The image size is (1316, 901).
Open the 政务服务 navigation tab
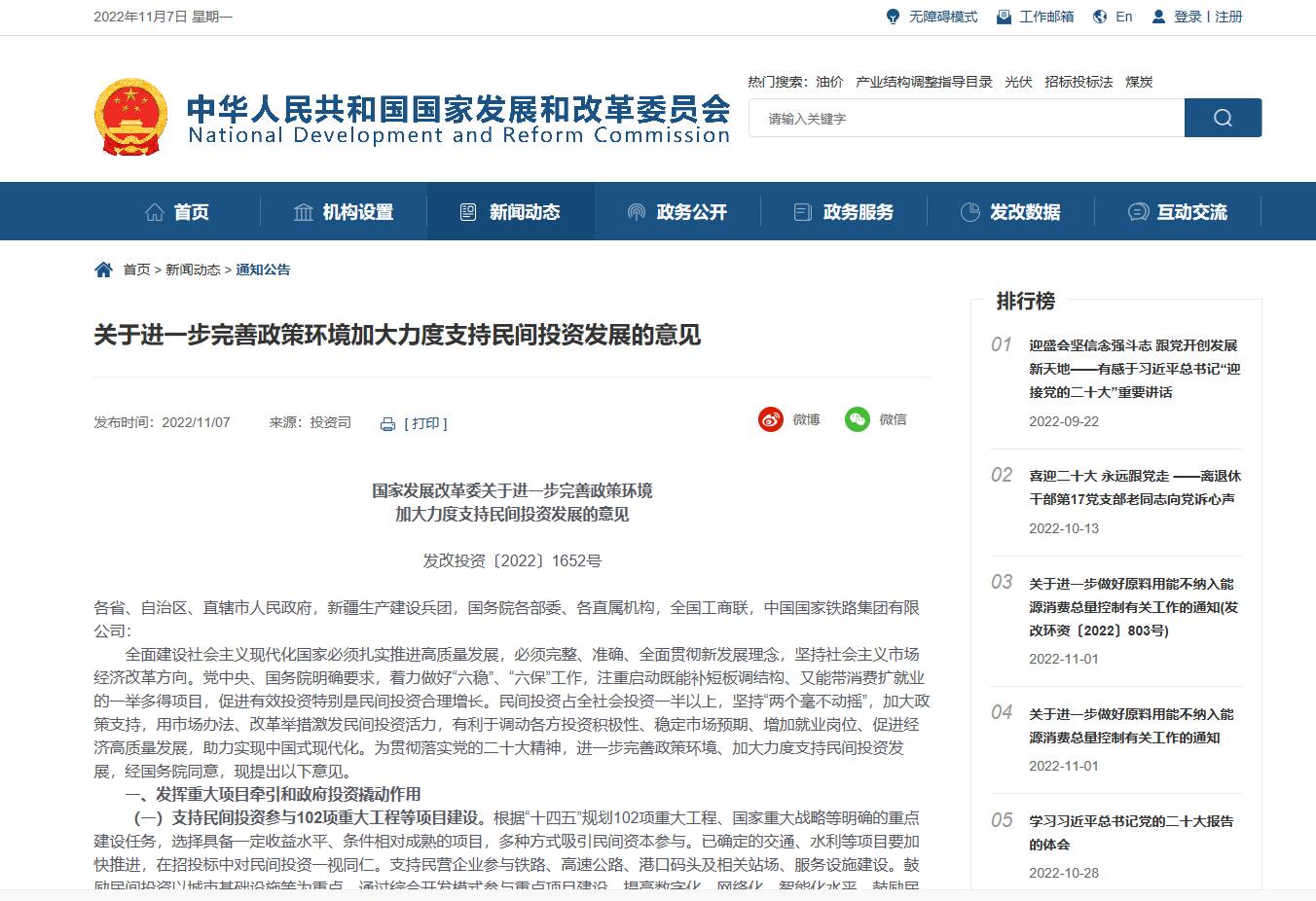pos(844,212)
